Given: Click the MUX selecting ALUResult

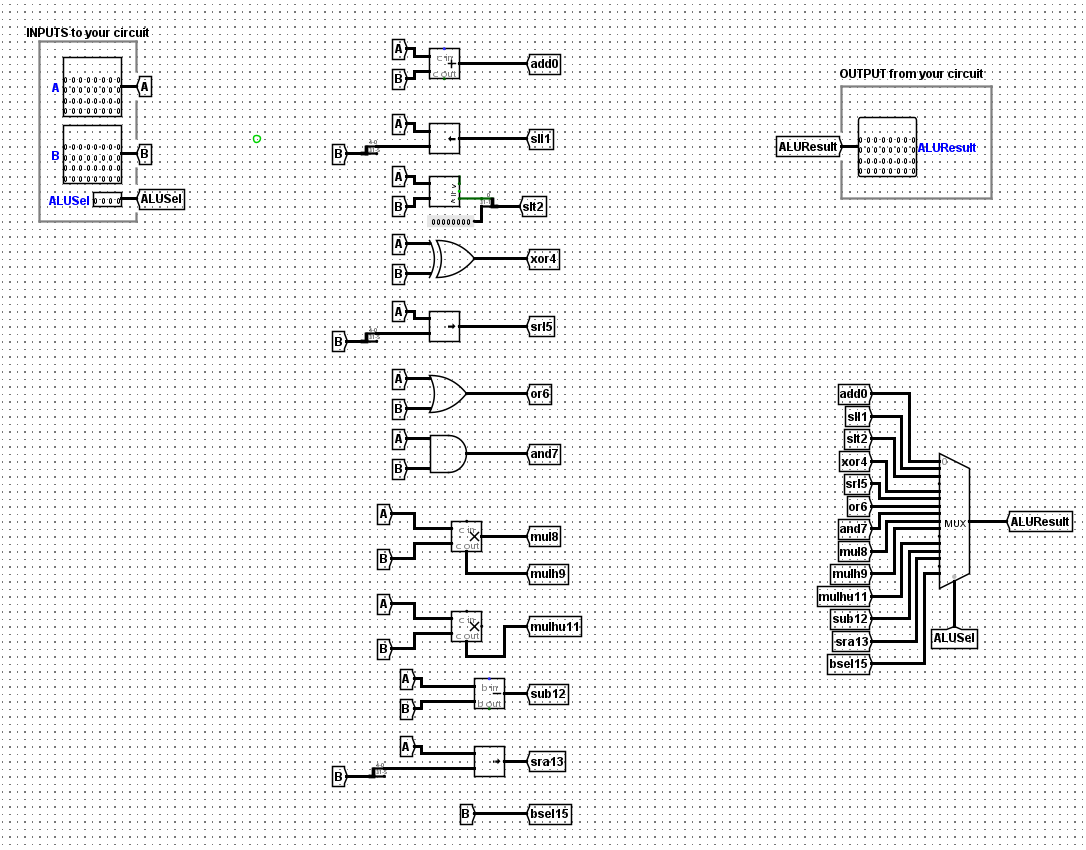Looking at the screenshot, I should click(x=952, y=521).
